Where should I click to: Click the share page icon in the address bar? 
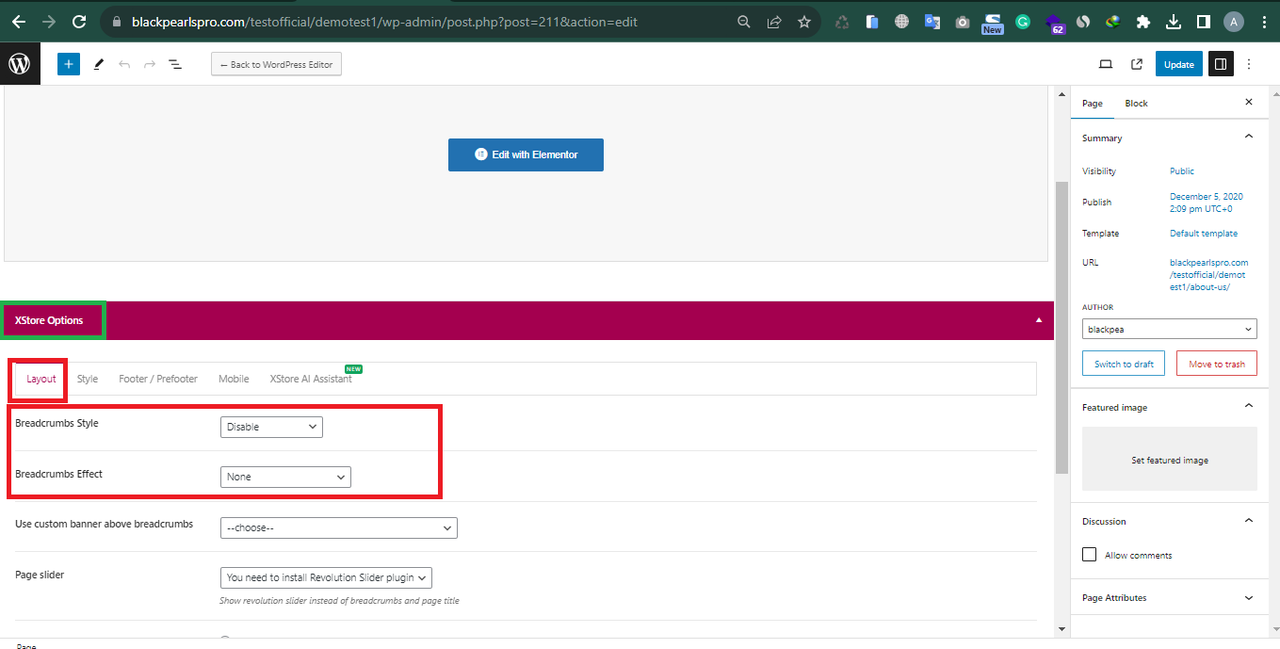pyautogui.click(x=774, y=21)
